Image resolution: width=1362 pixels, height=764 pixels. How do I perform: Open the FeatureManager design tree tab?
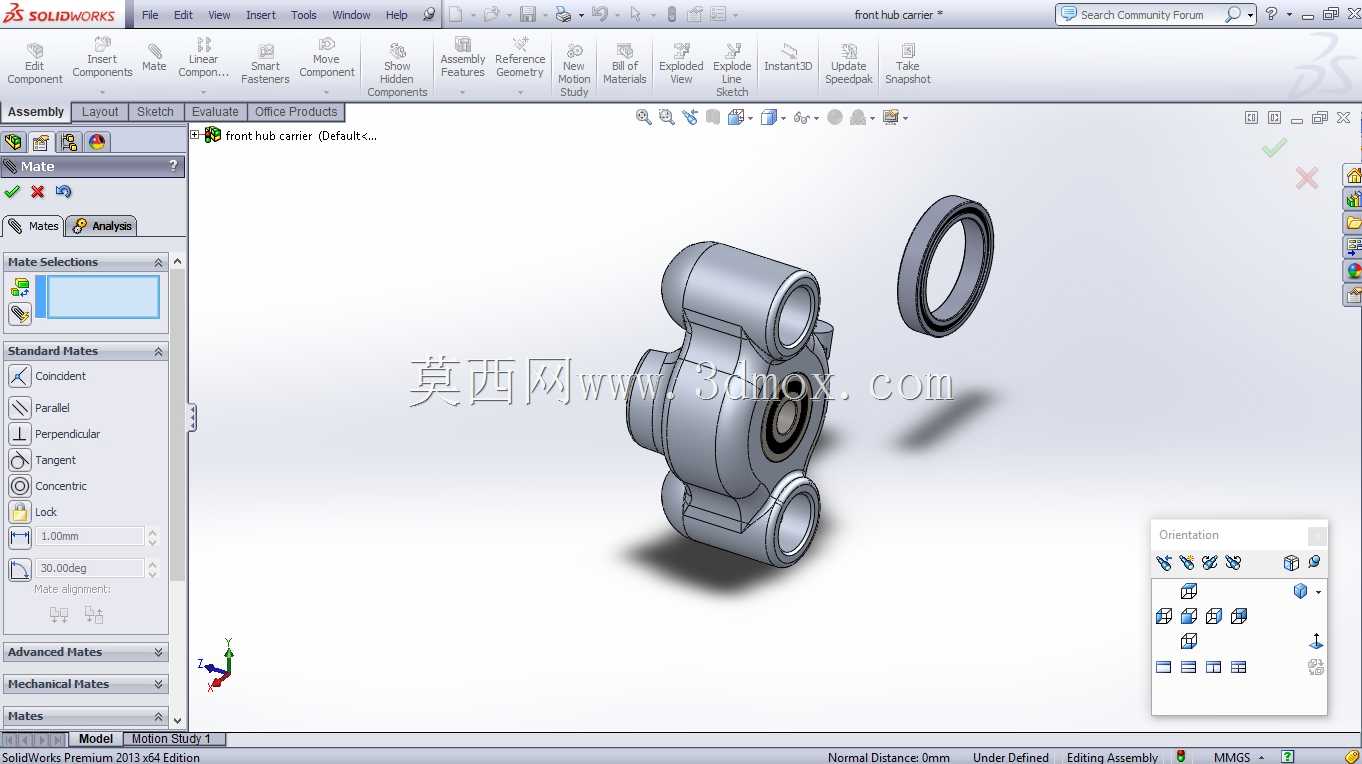coord(14,142)
